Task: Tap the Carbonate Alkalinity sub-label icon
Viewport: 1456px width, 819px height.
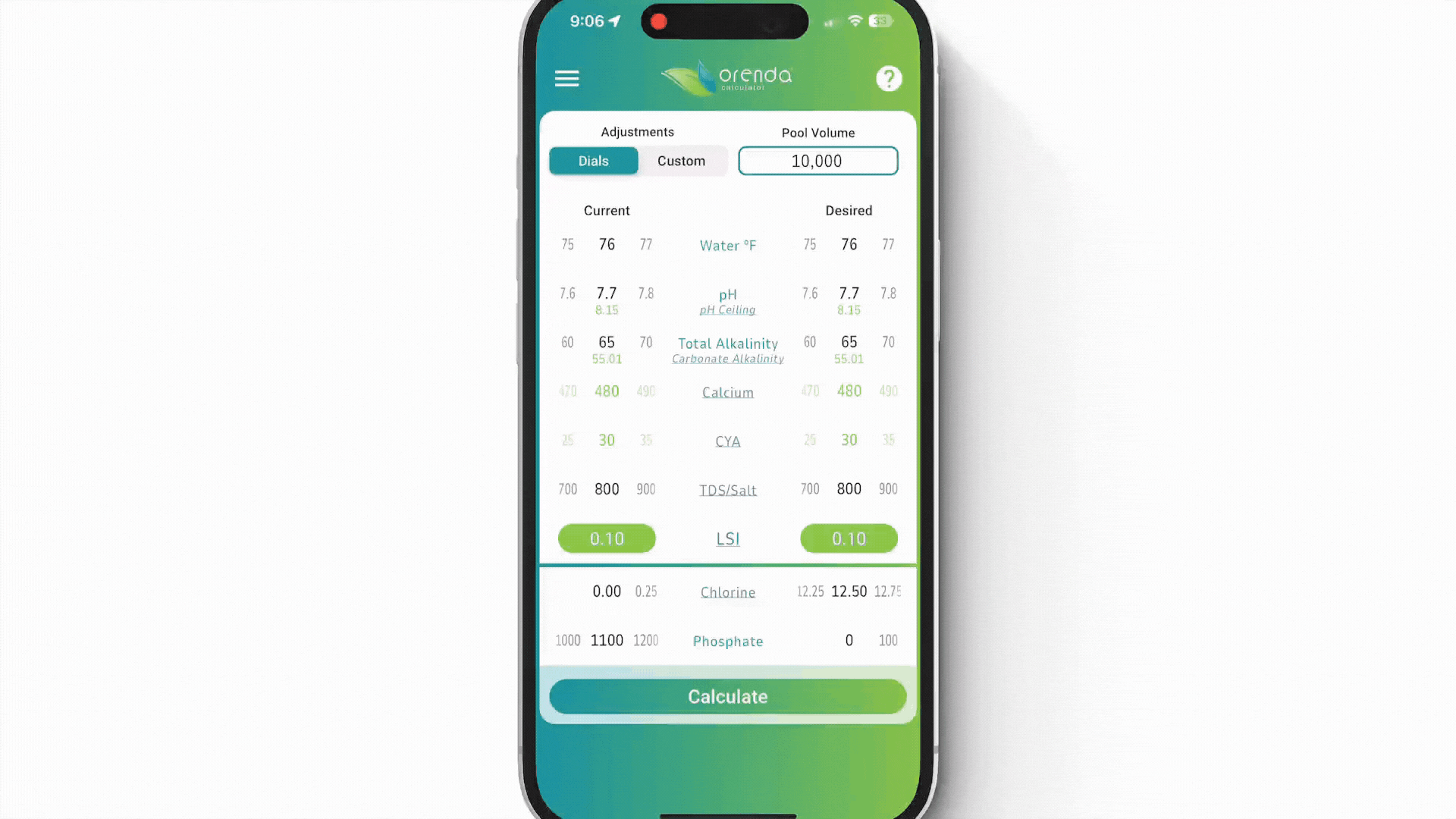Action: 727,359
